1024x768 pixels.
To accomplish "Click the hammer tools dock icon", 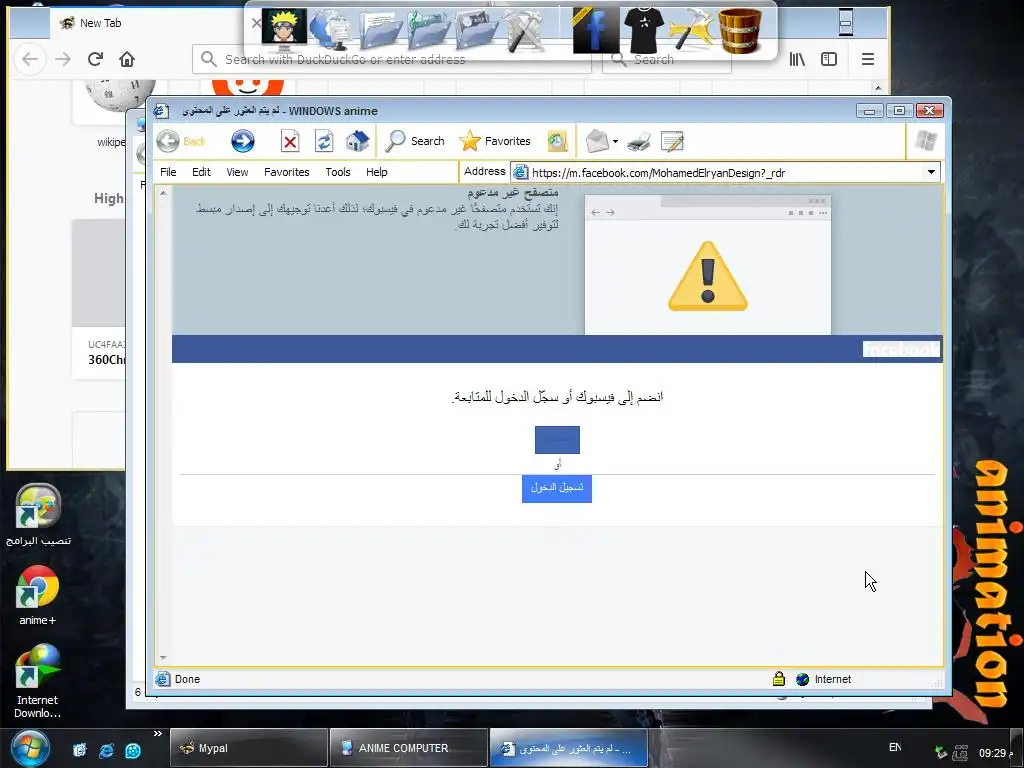I will pos(524,31).
